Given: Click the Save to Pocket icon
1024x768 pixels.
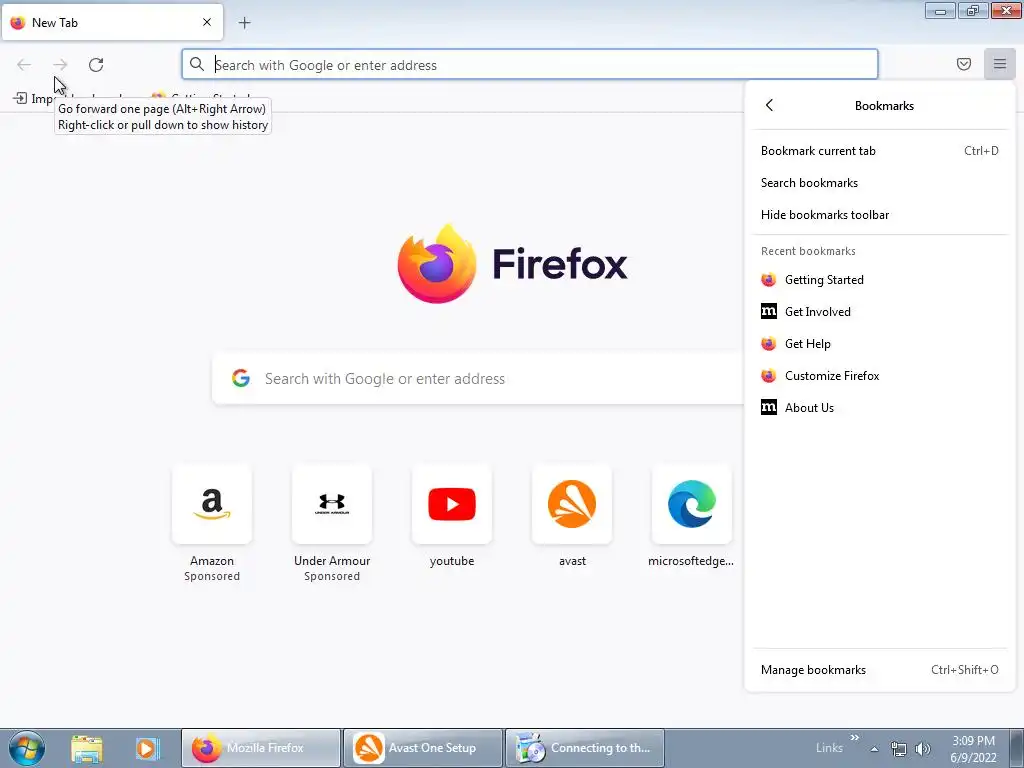Looking at the screenshot, I should pyautogui.click(x=964, y=64).
